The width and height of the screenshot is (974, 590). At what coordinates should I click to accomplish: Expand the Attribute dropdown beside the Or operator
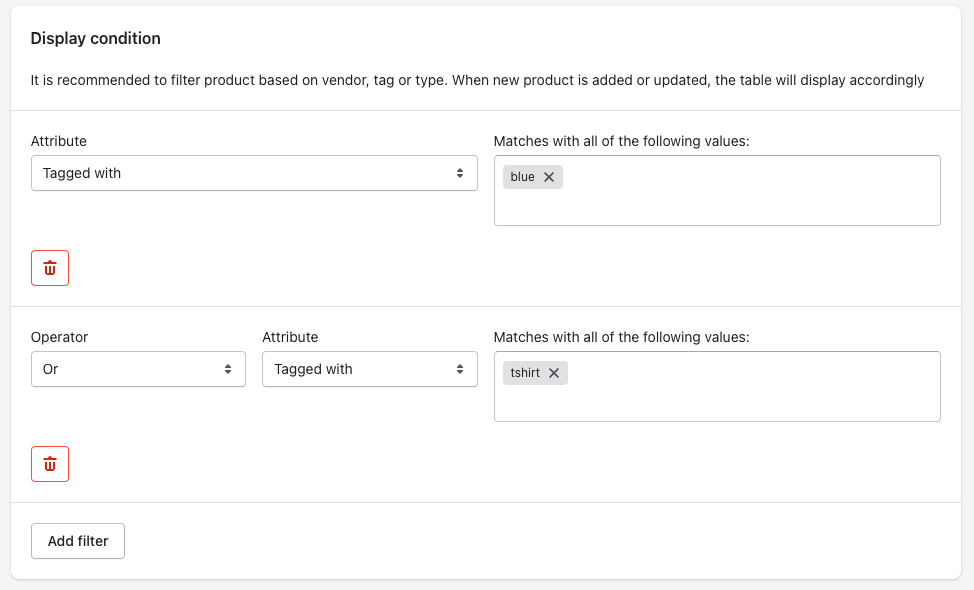pyautogui.click(x=370, y=370)
